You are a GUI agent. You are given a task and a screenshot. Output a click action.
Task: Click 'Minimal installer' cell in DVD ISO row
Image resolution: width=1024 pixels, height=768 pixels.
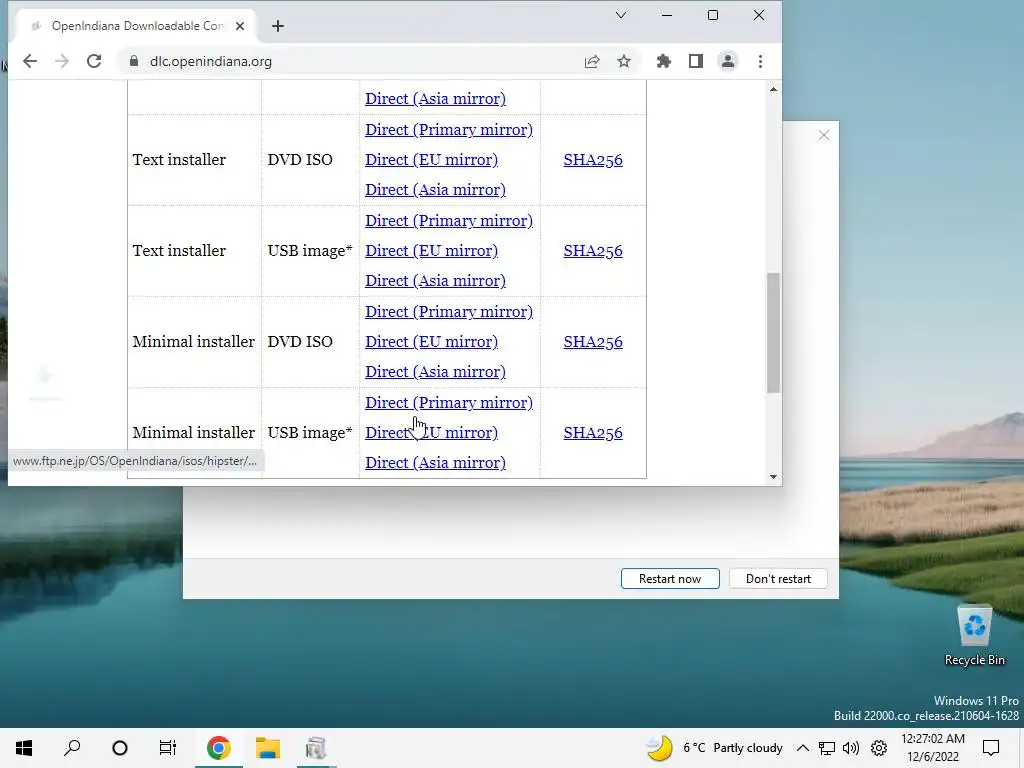193,342
